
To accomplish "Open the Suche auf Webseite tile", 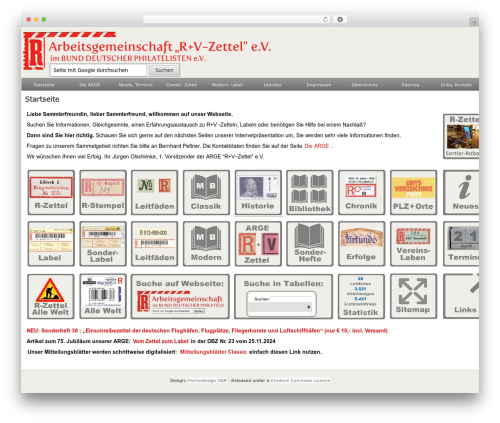I will (x=180, y=296).
